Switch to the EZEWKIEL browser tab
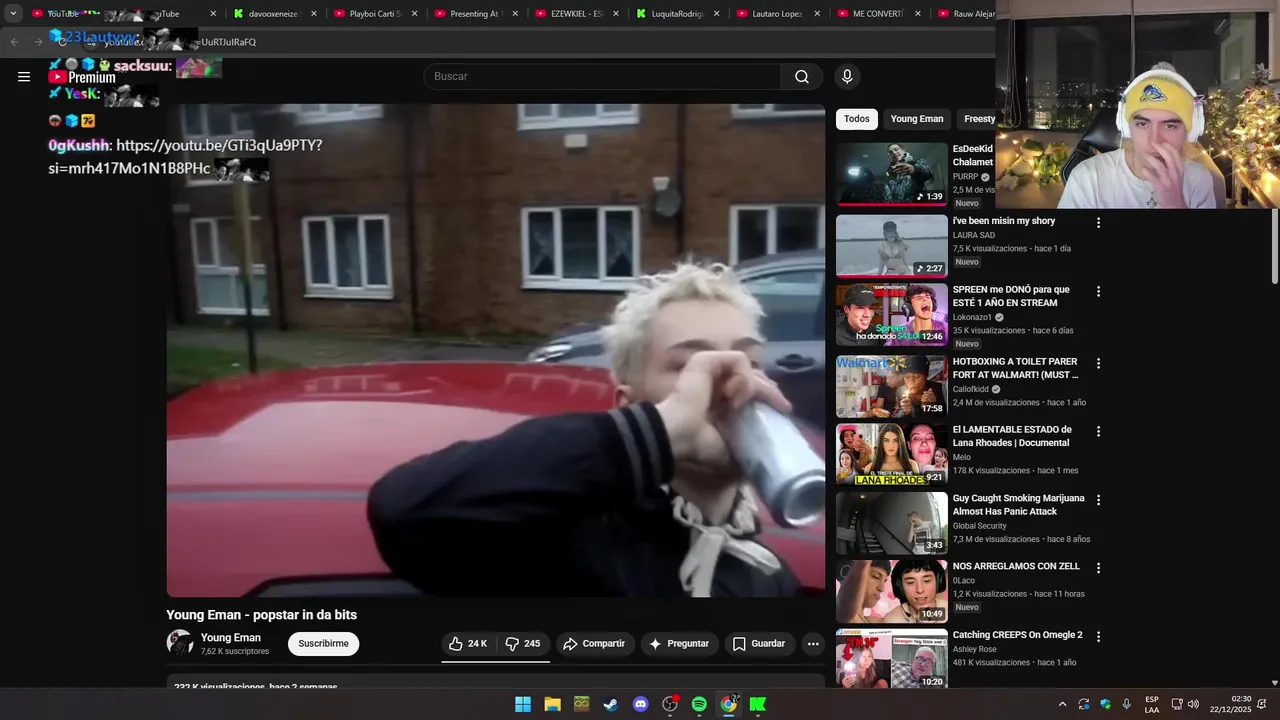The image size is (1280, 720). [576, 14]
